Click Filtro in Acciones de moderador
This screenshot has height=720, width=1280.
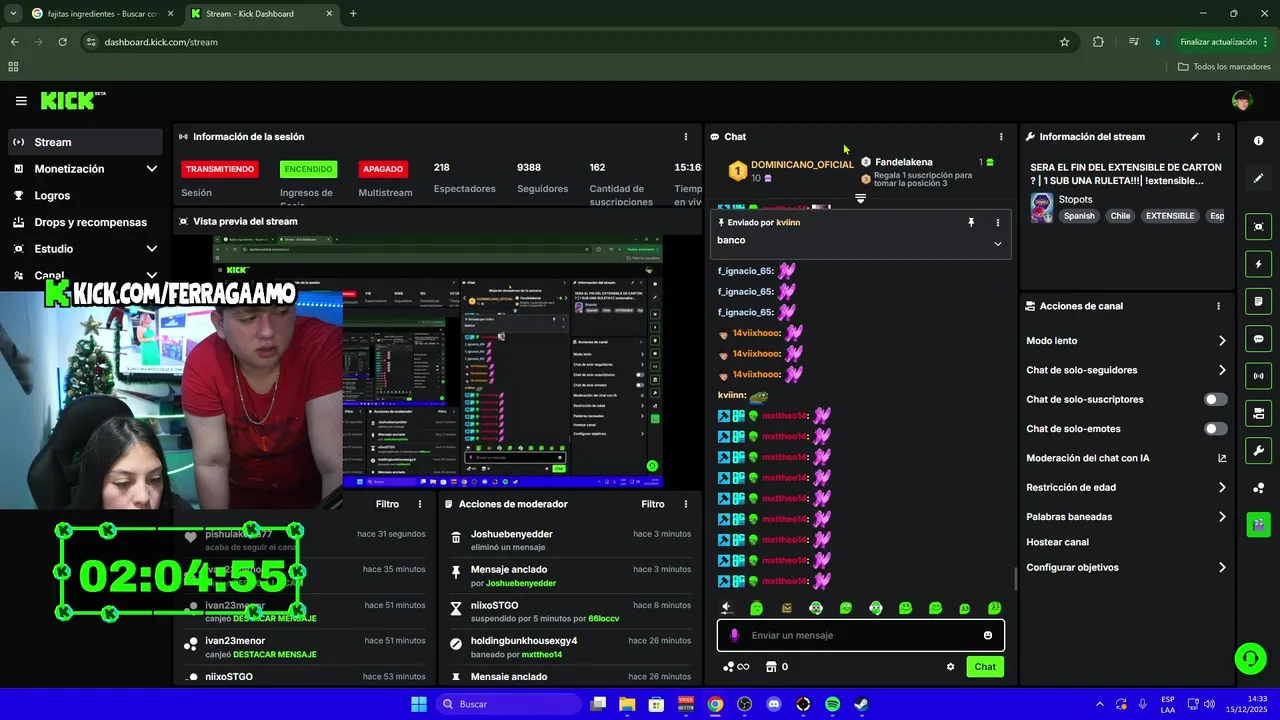coord(653,504)
